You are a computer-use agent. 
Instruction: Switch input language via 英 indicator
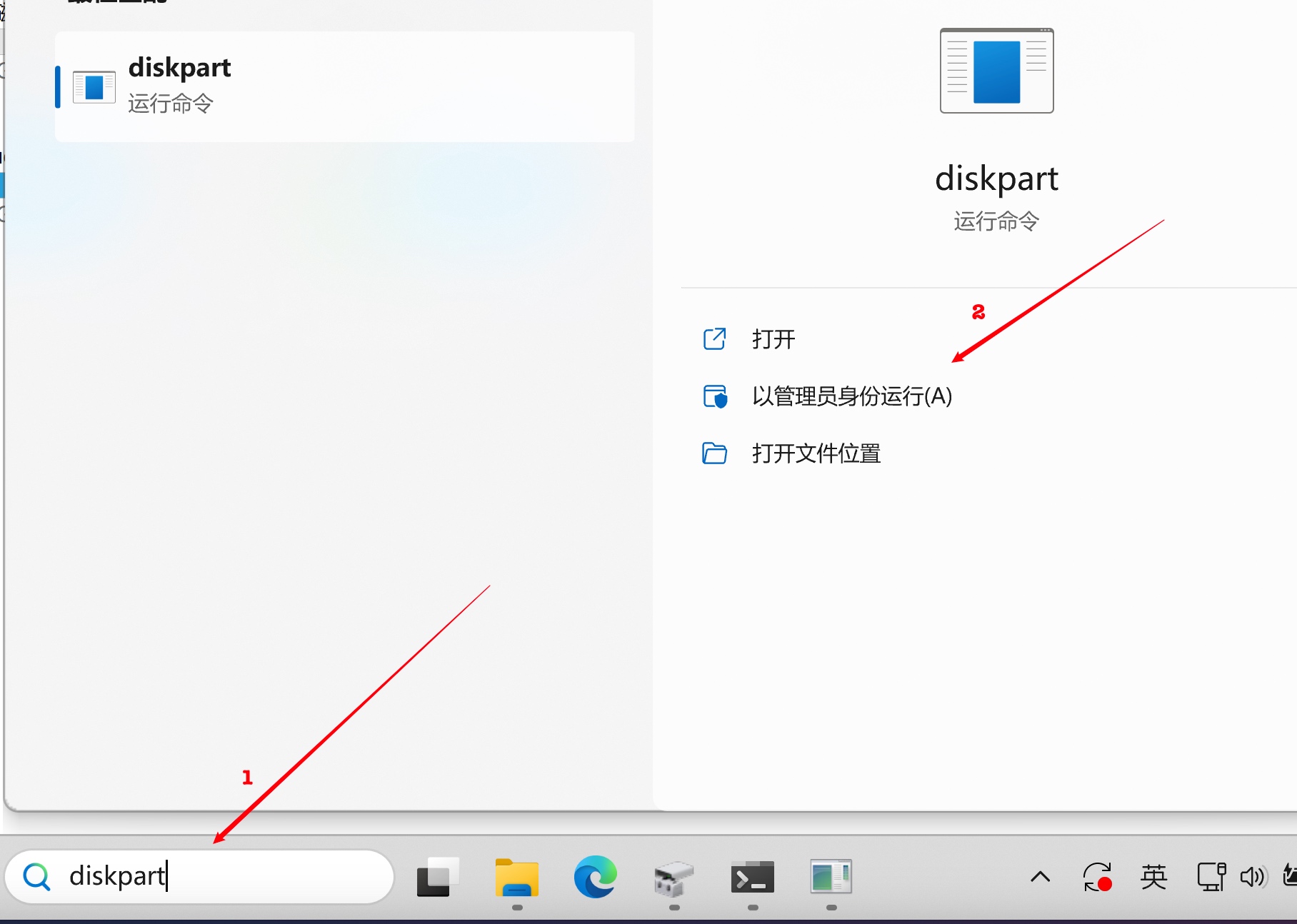pos(1153,876)
